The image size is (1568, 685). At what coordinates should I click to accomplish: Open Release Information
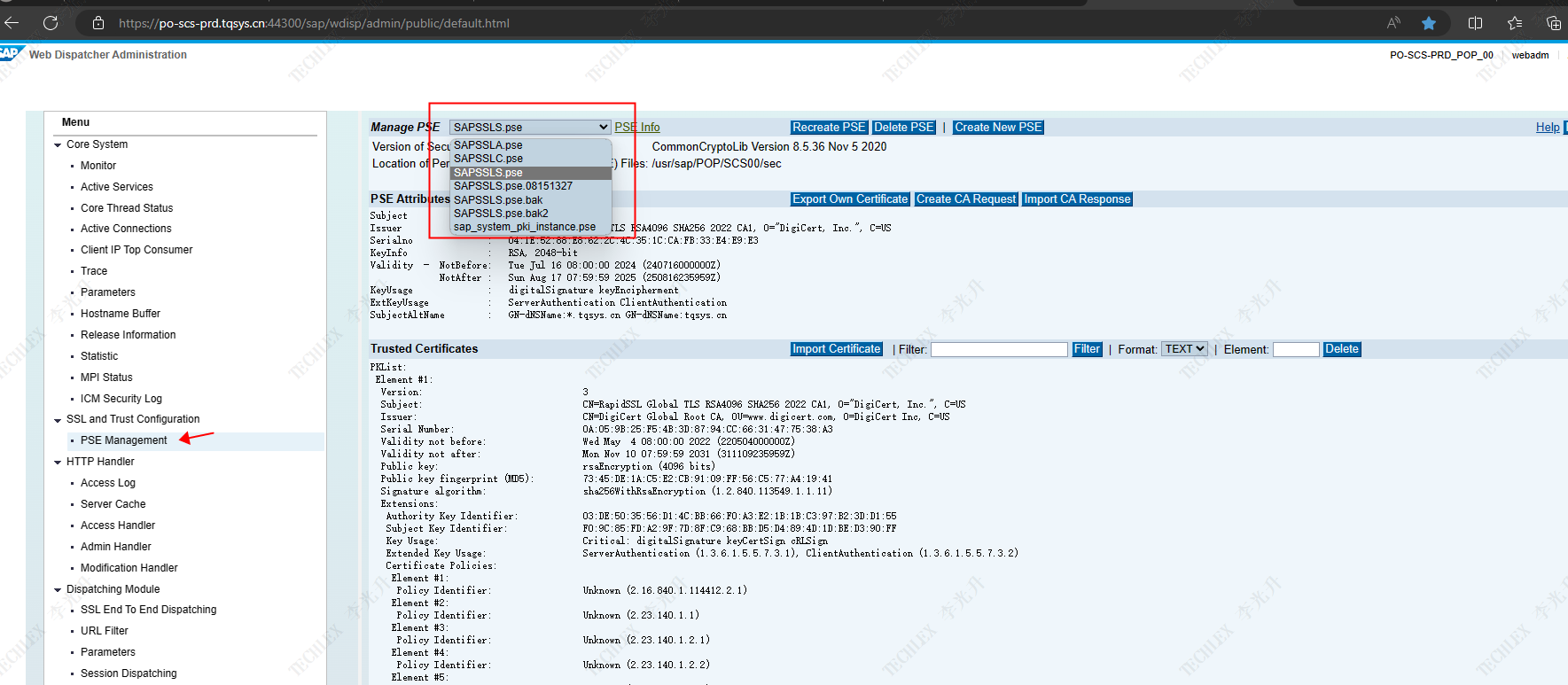pyautogui.click(x=129, y=335)
